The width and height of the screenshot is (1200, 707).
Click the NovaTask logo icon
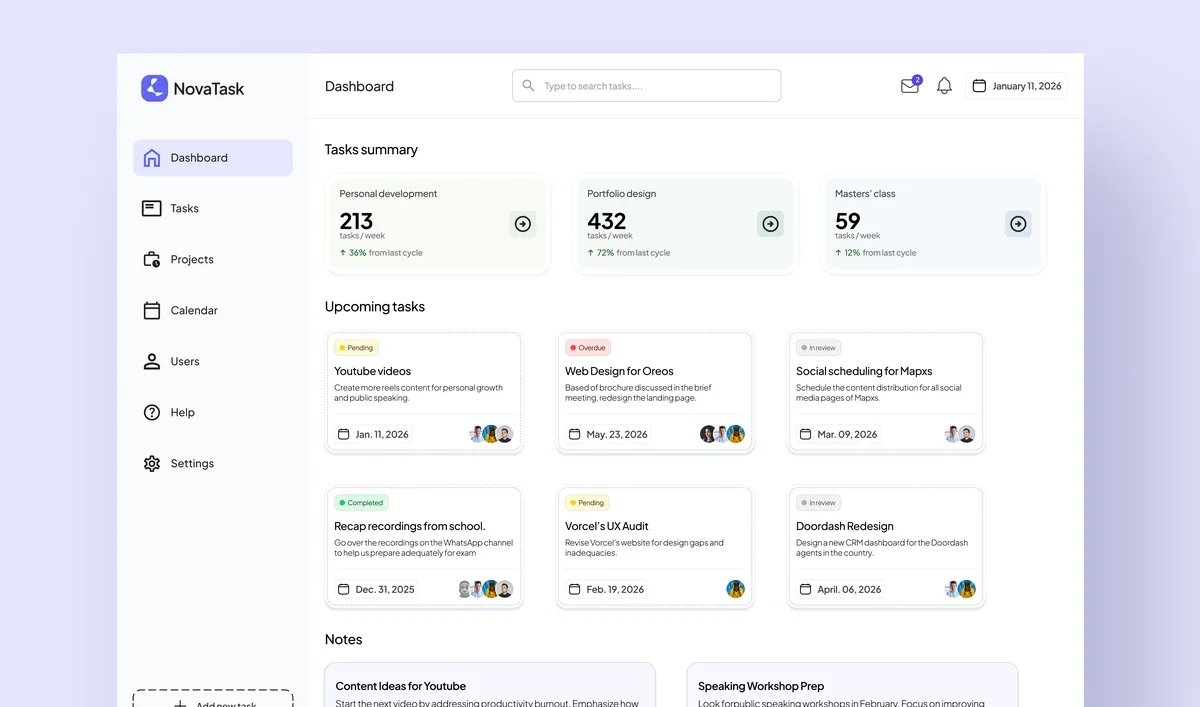pyautogui.click(x=154, y=88)
